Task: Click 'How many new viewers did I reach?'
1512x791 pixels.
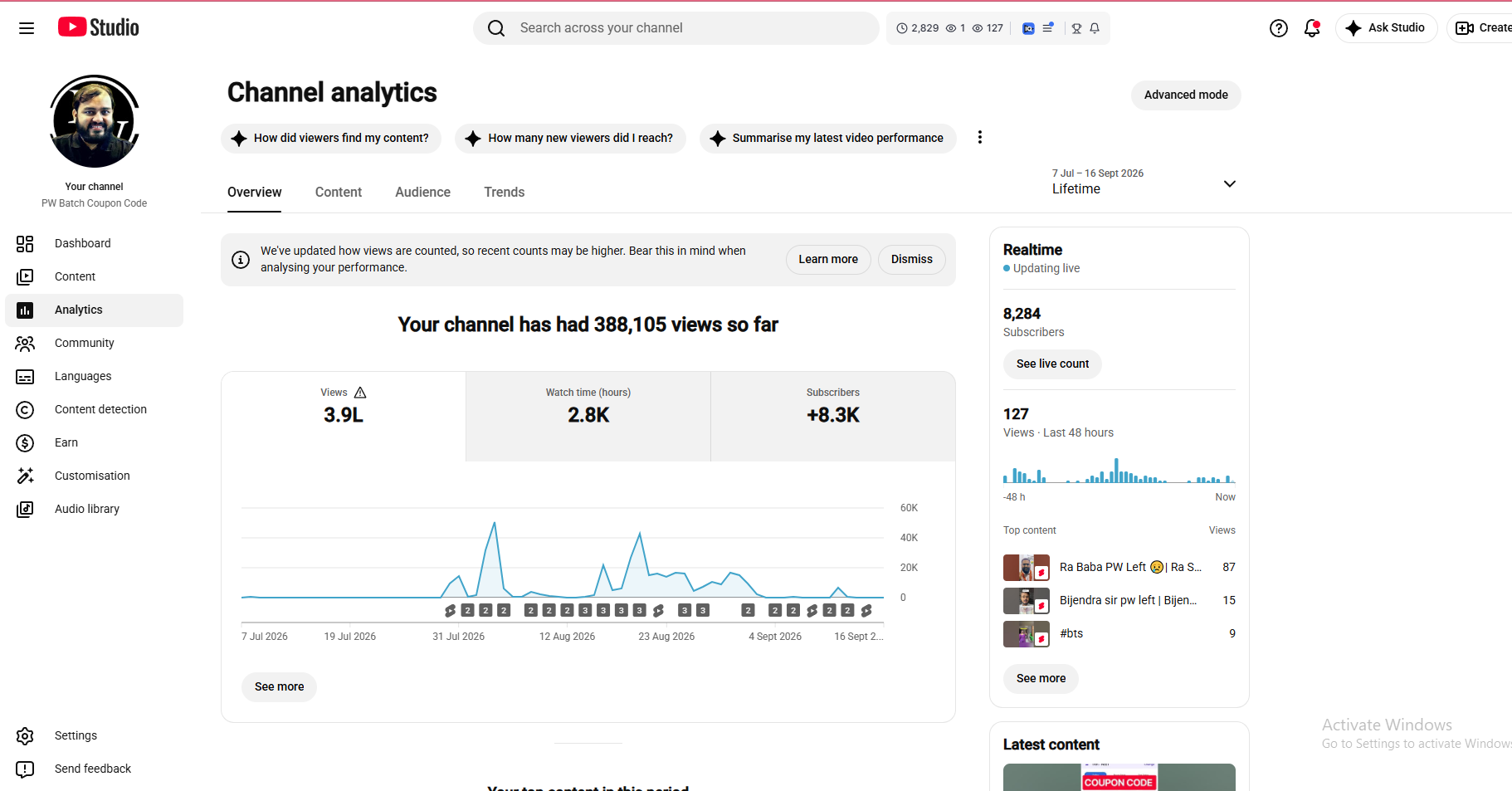Action: [x=570, y=138]
